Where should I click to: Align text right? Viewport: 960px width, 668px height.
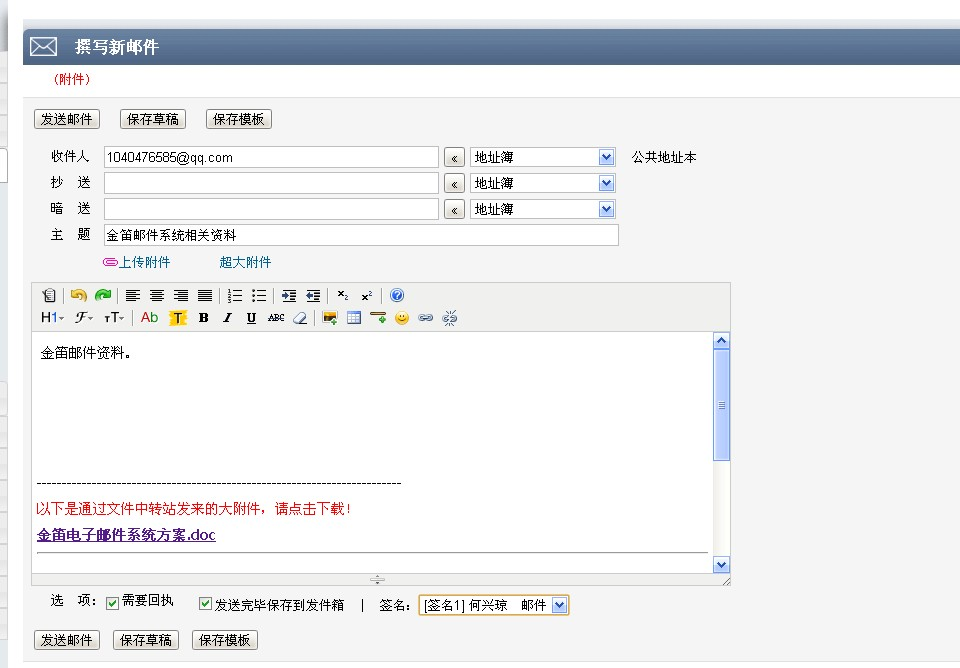pos(181,296)
